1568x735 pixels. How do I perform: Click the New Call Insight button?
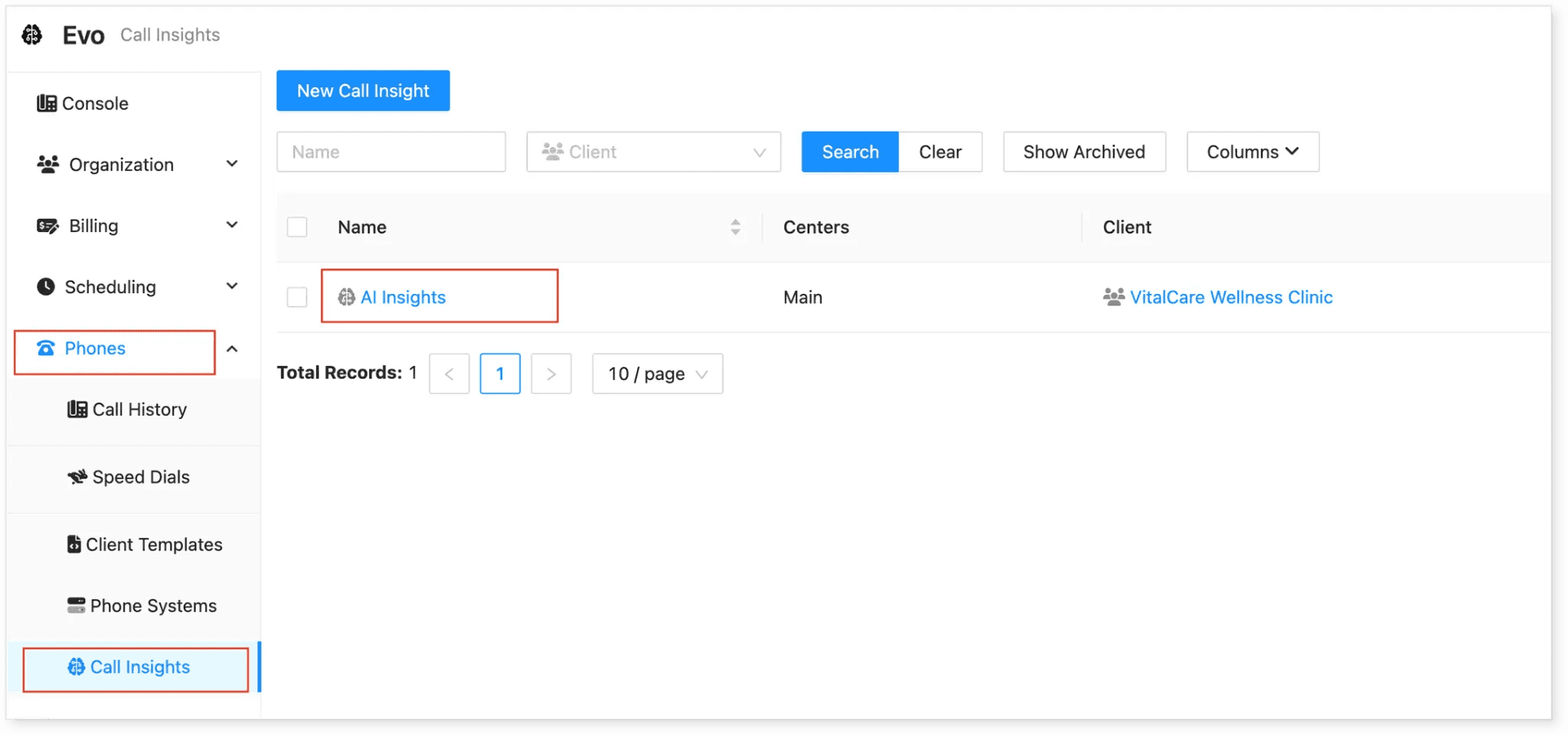click(363, 91)
